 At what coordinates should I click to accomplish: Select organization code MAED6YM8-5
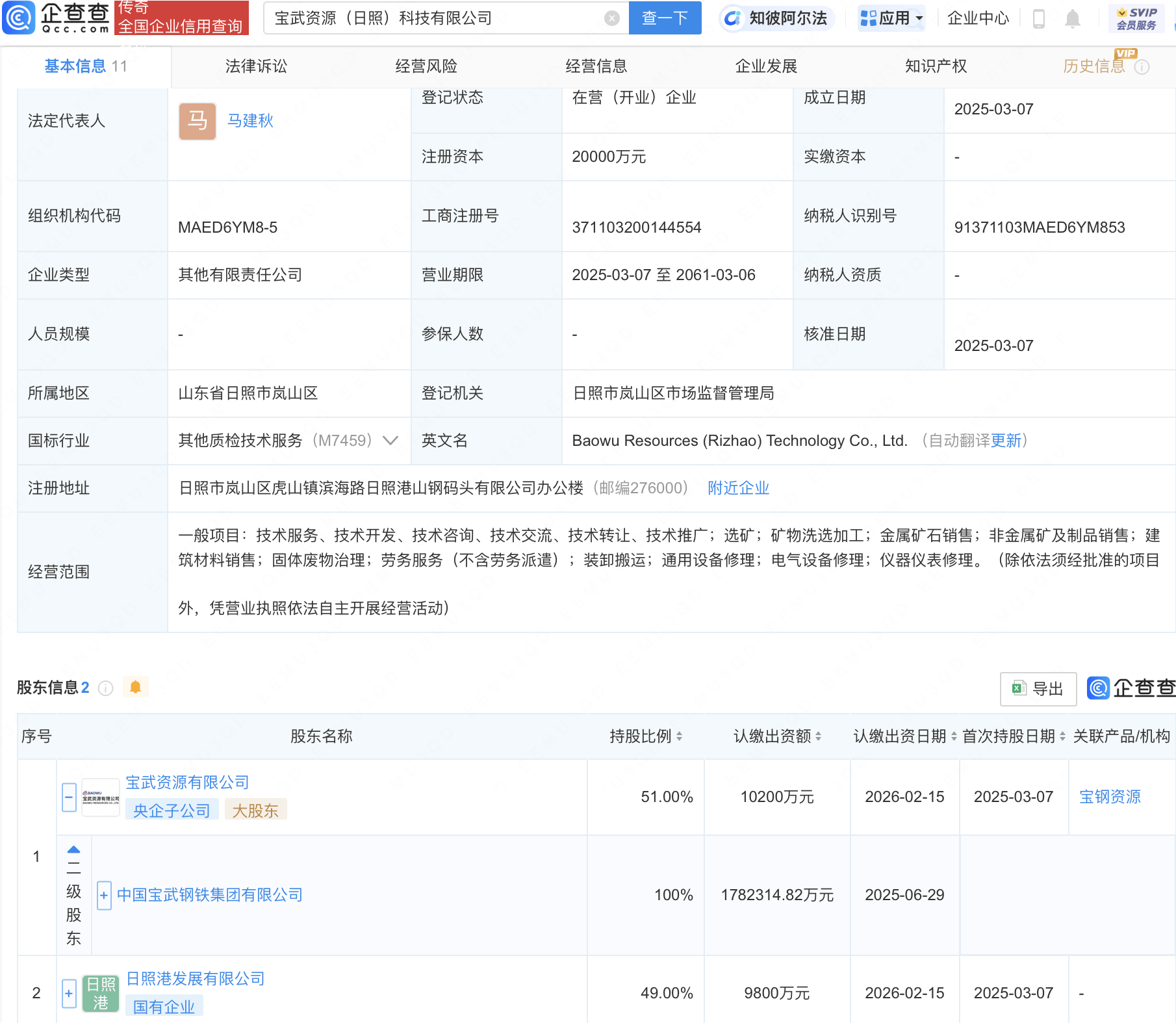(x=228, y=227)
